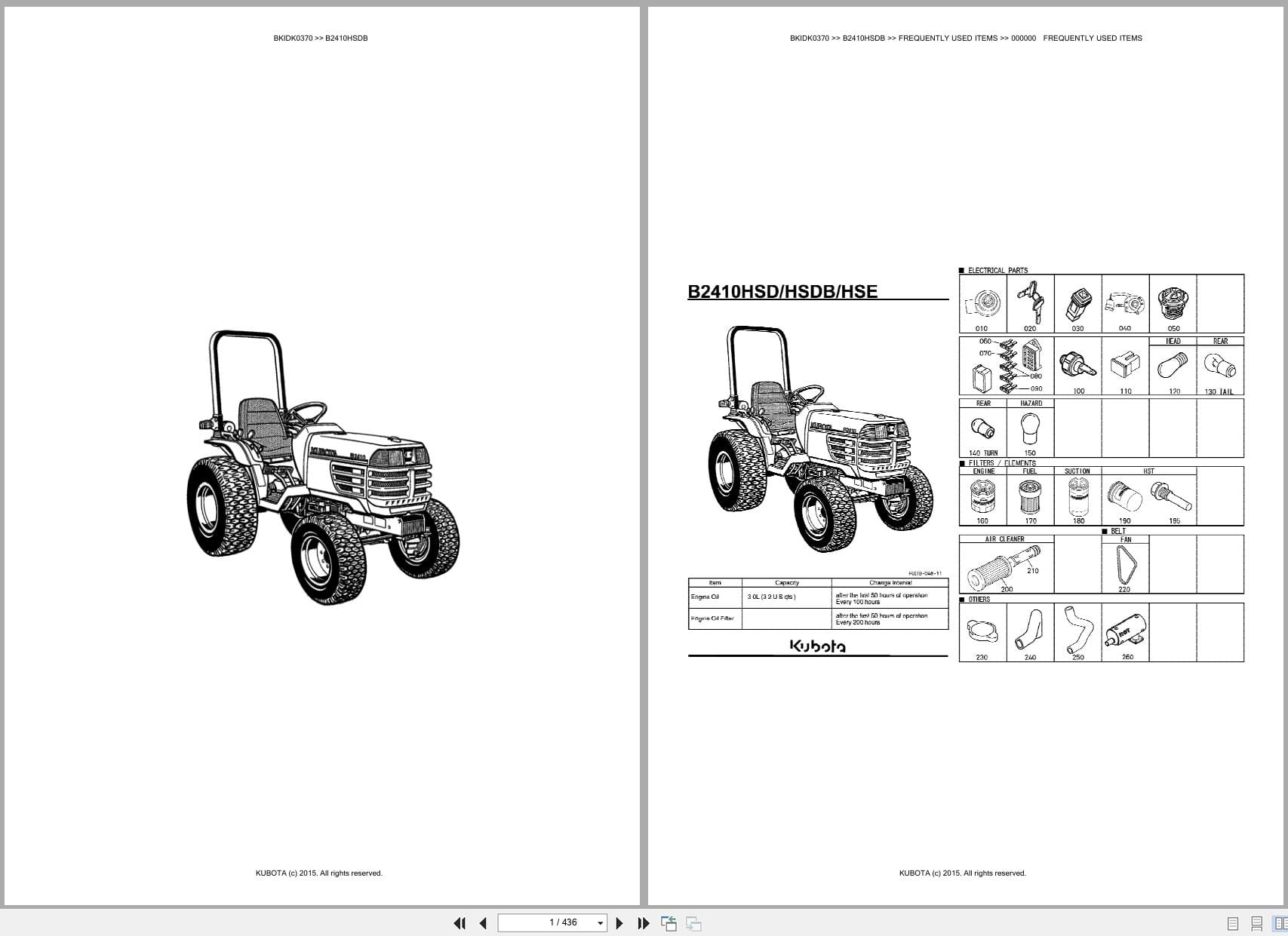Image resolution: width=1288 pixels, height=936 pixels.
Task: Click the left page header BKIDK0370 >> B2410HSDB
Action: point(321,38)
